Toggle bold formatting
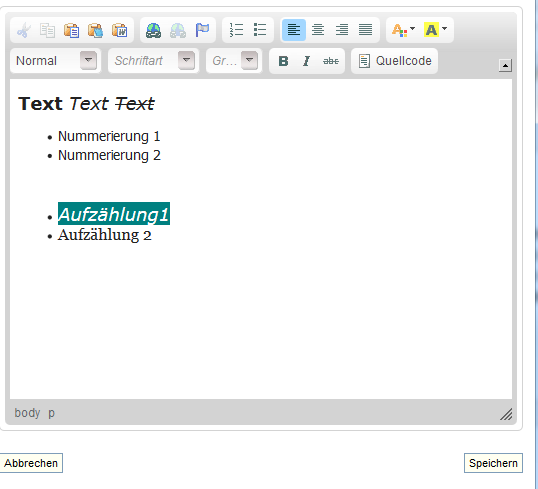The height and width of the screenshot is (489, 538). coord(283,61)
